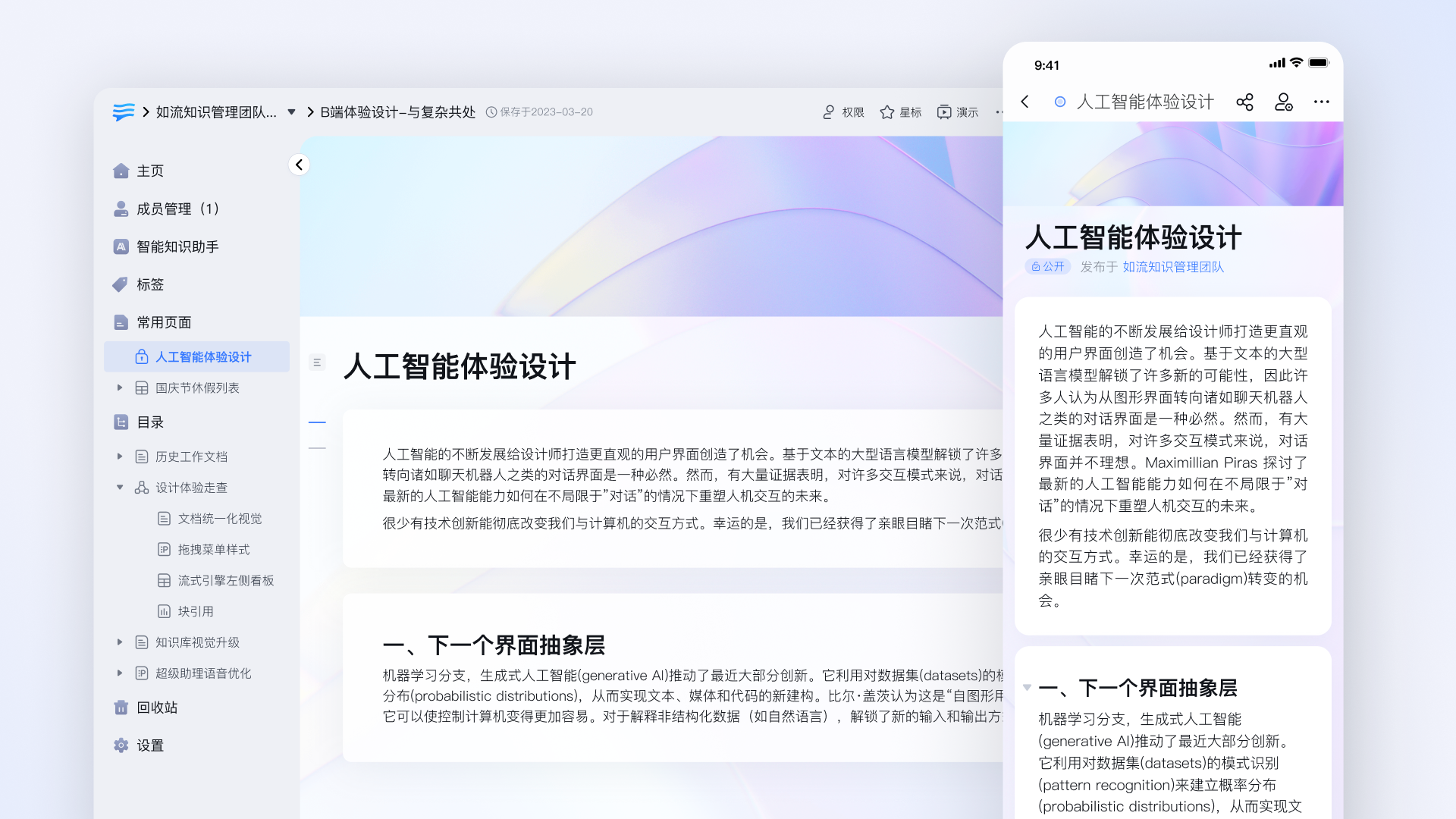Collapse the left sidebar panel
Screen dimensions: 1456x819
pos(300,165)
